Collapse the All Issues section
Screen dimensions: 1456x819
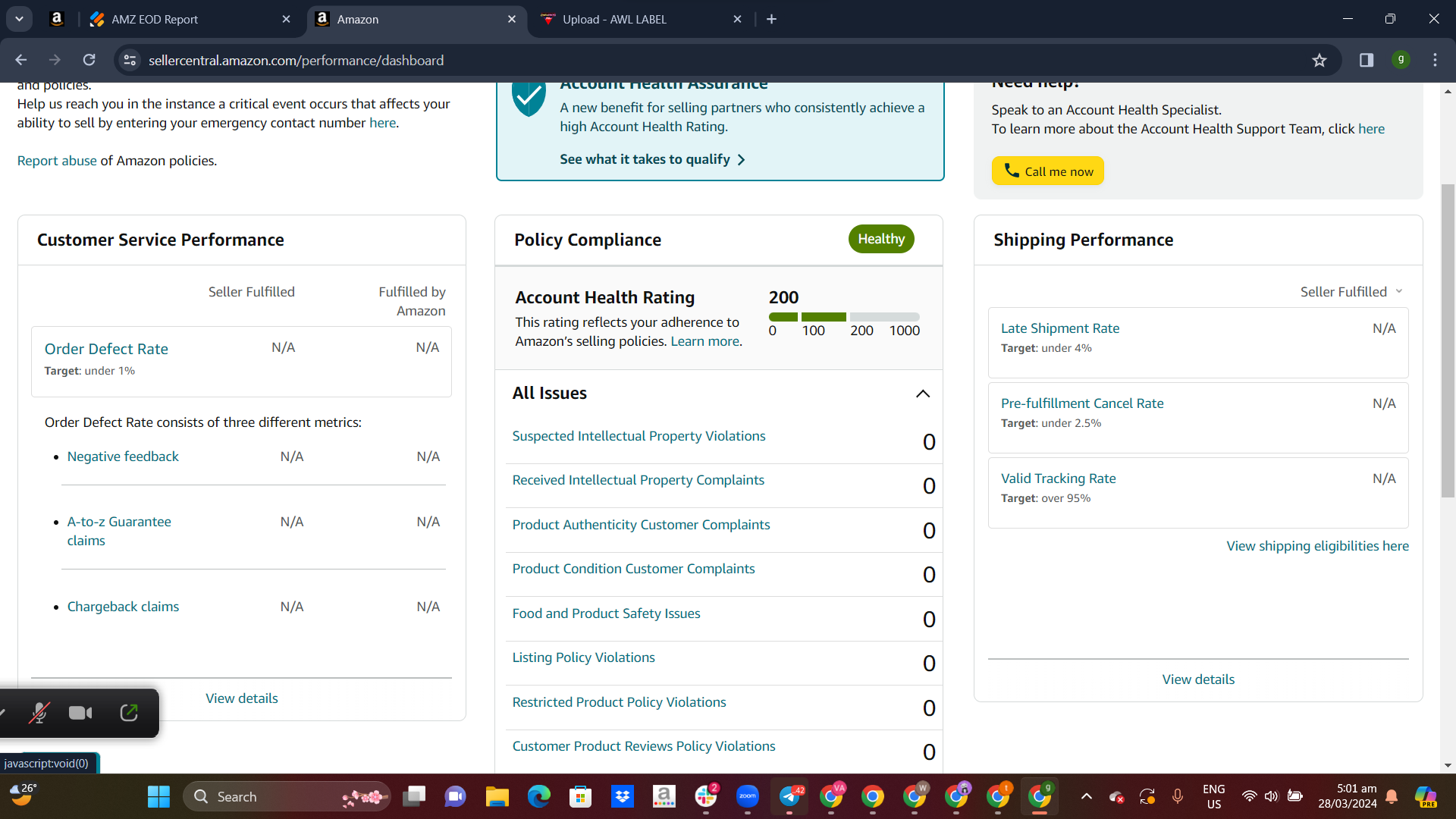coord(922,394)
